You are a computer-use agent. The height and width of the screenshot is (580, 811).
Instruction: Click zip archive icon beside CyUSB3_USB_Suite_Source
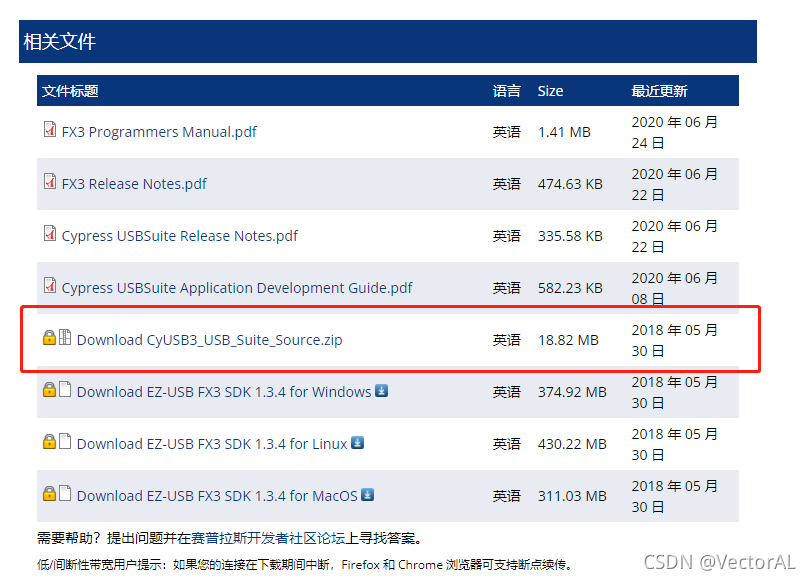tap(65, 337)
